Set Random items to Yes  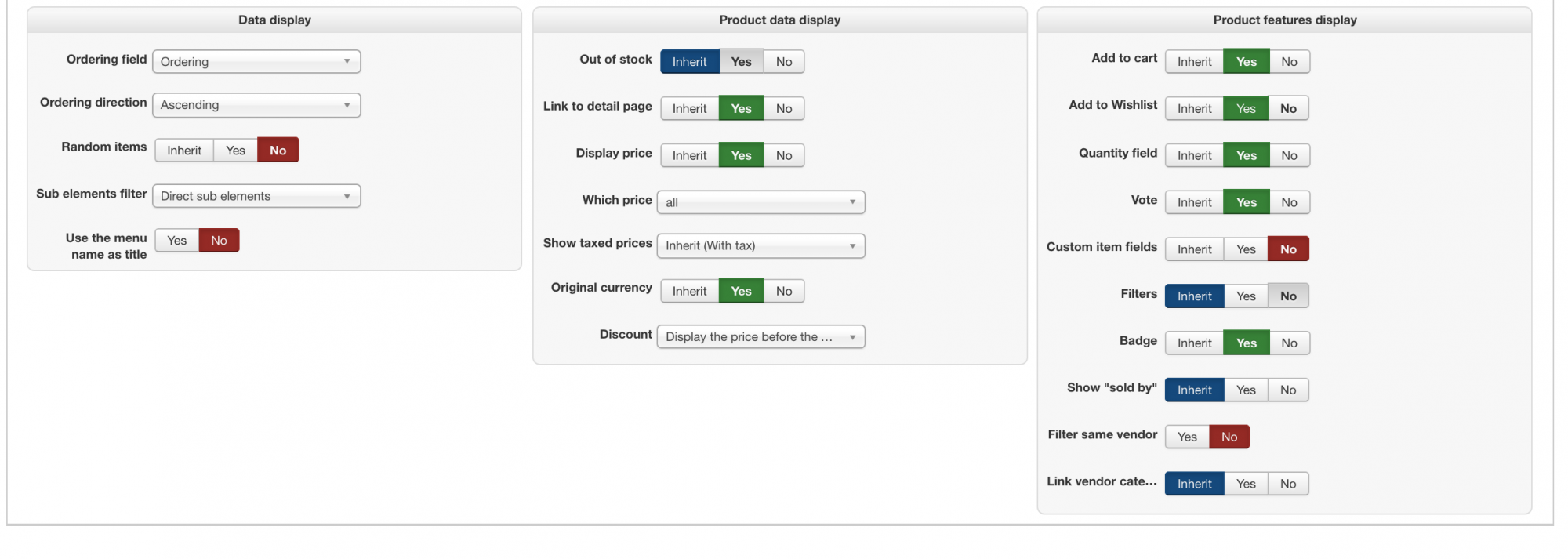[x=235, y=151]
